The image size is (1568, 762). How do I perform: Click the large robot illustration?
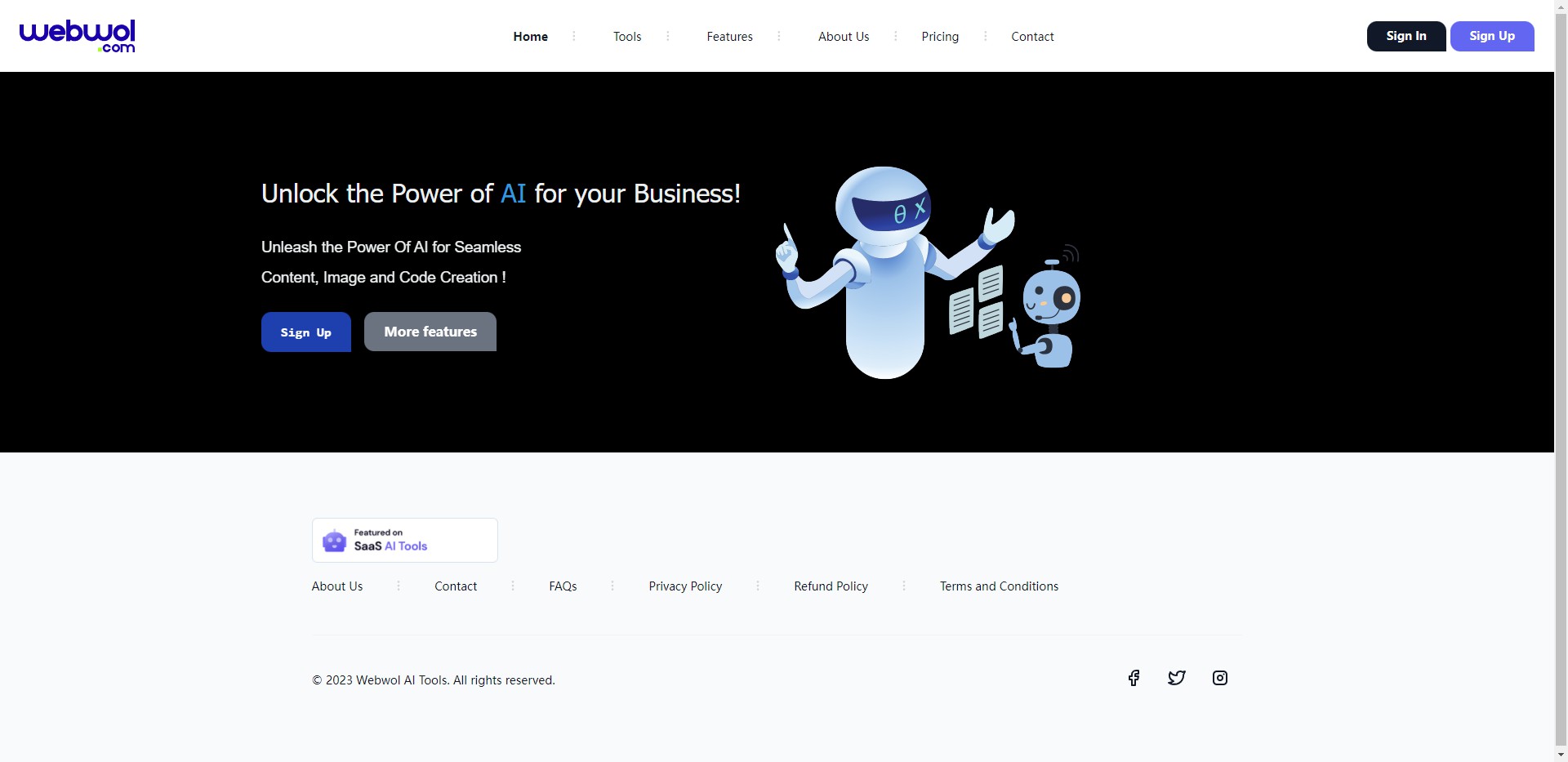(x=895, y=272)
